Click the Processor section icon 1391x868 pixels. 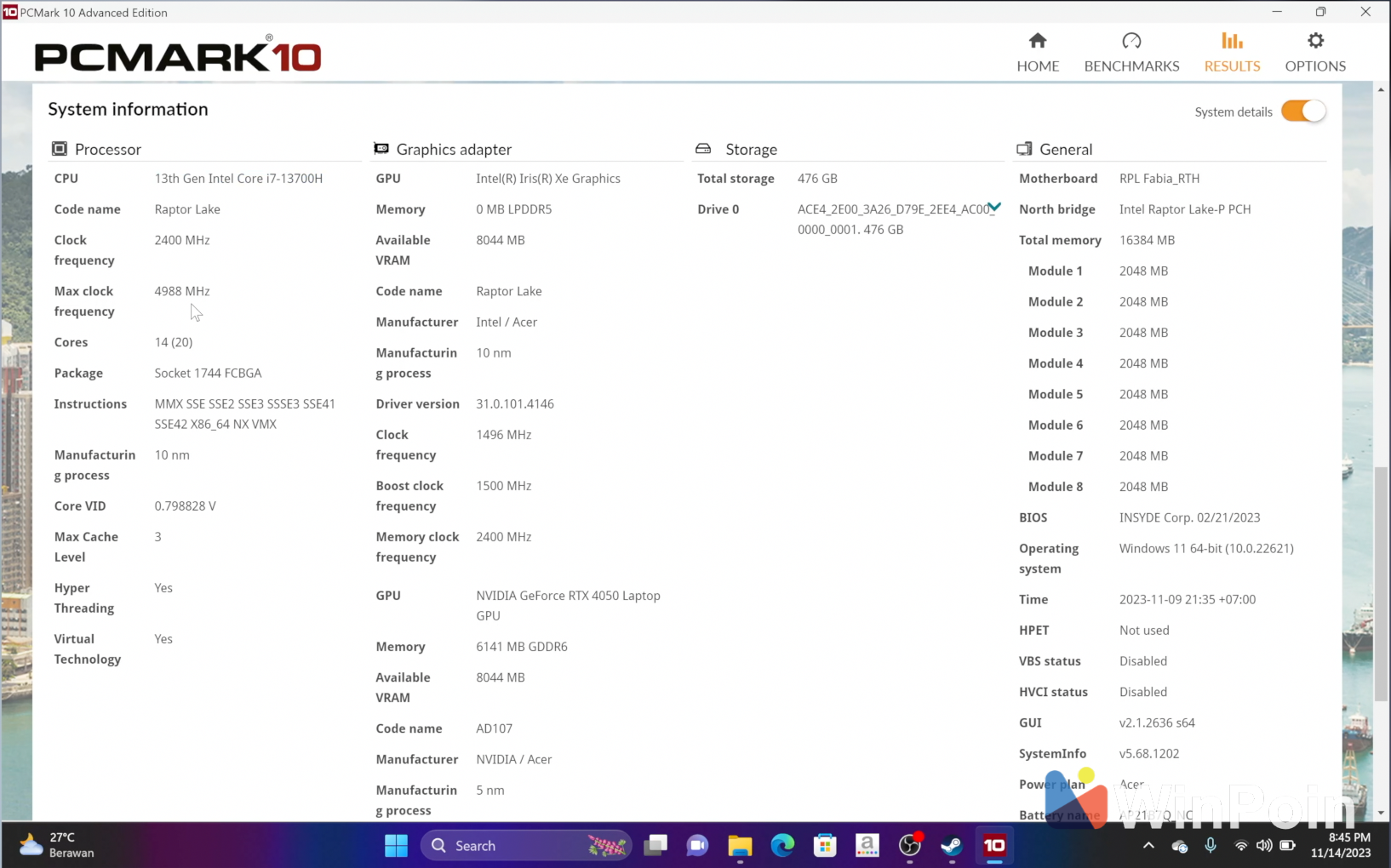point(60,149)
